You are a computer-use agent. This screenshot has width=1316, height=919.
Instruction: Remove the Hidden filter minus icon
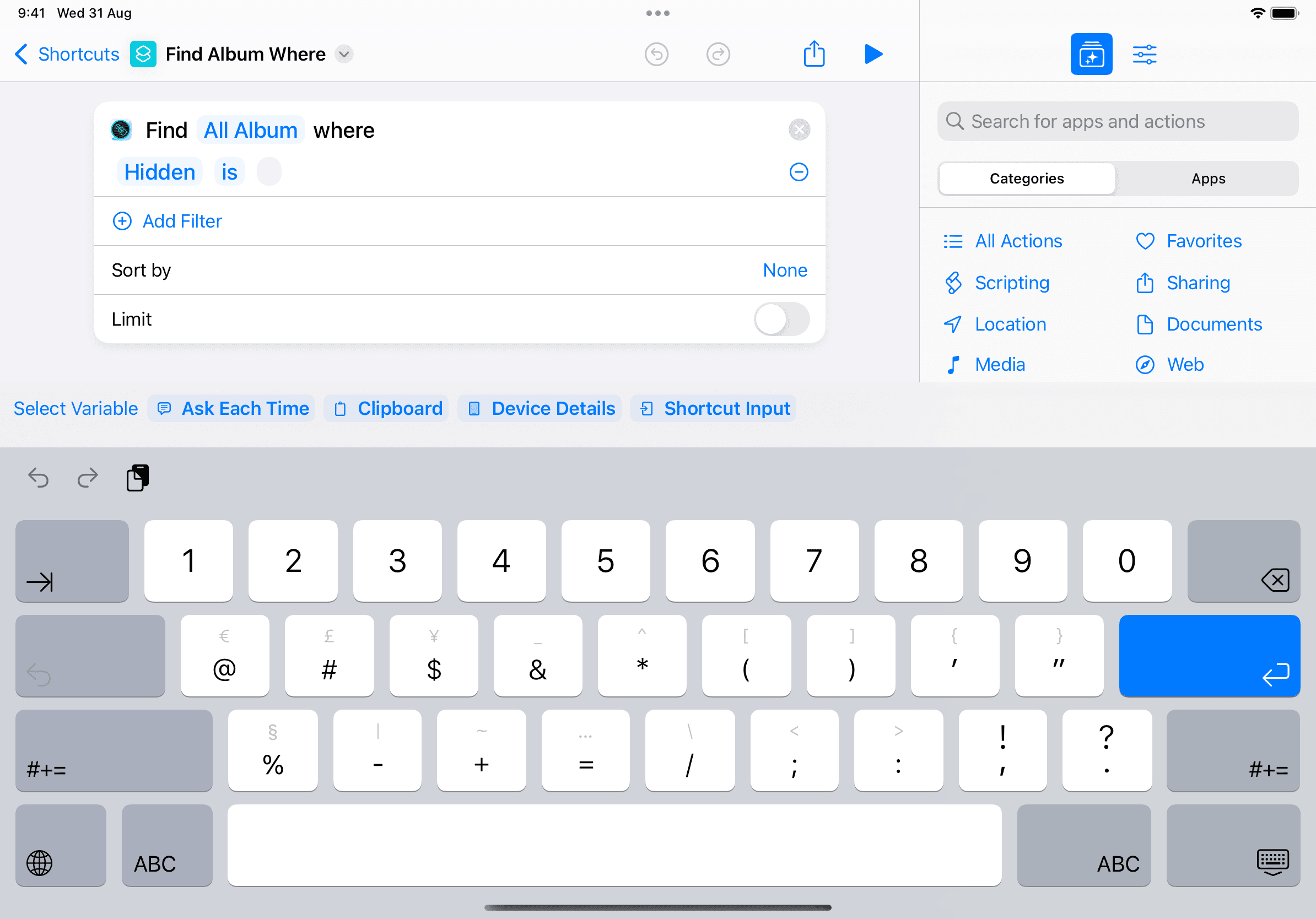point(799,172)
